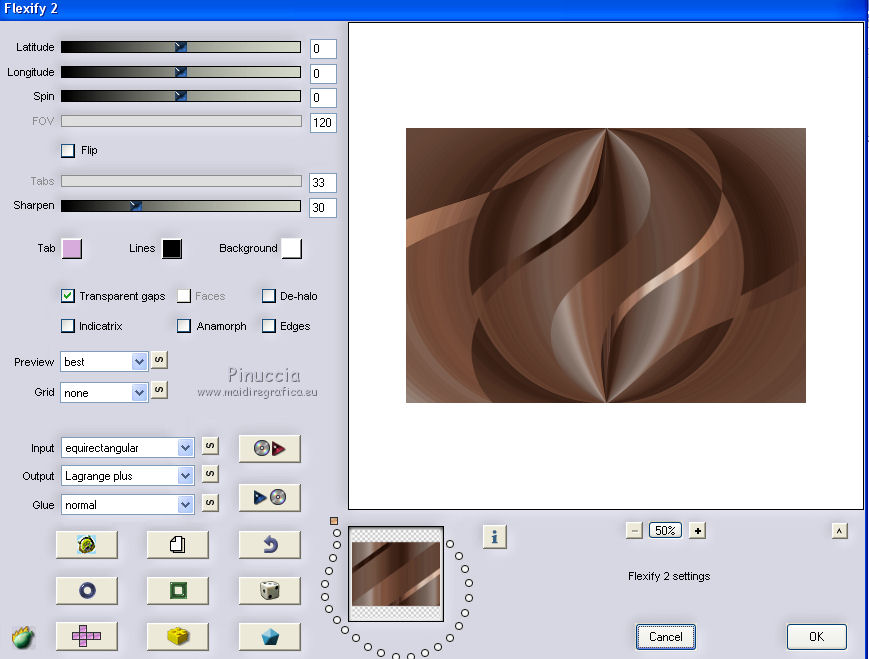Click the small orange square above thumbnail
This screenshot has height=659, width=869.
coord(334,521)
